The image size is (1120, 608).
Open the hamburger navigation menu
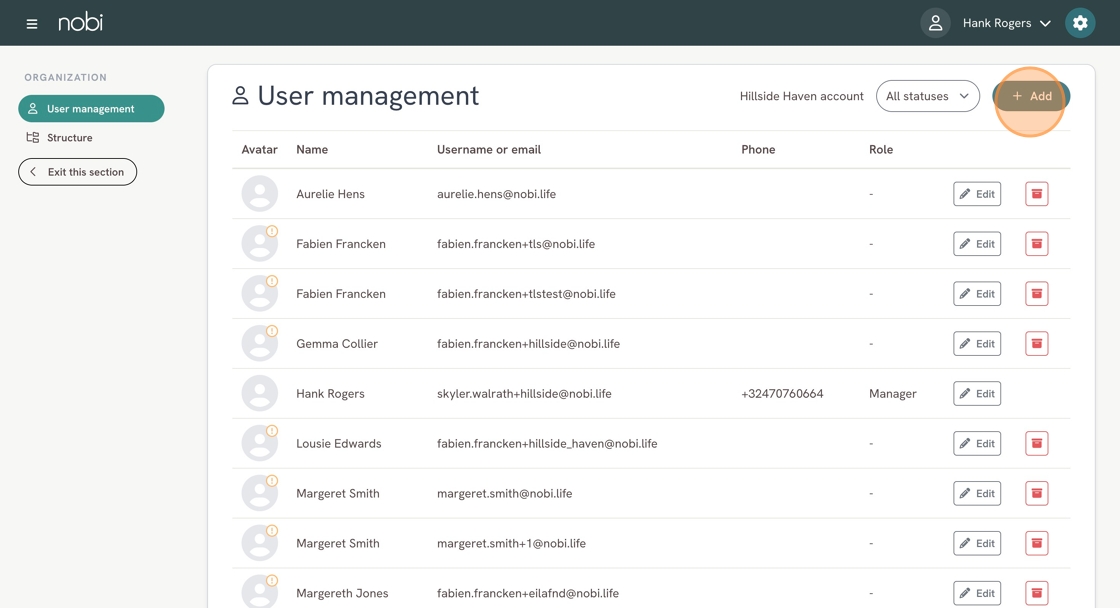[x=32, y=23]
